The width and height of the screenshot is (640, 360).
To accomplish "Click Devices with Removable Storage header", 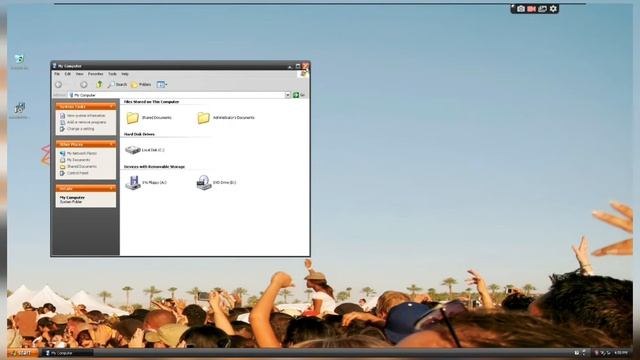I will (x=154, y=167).
